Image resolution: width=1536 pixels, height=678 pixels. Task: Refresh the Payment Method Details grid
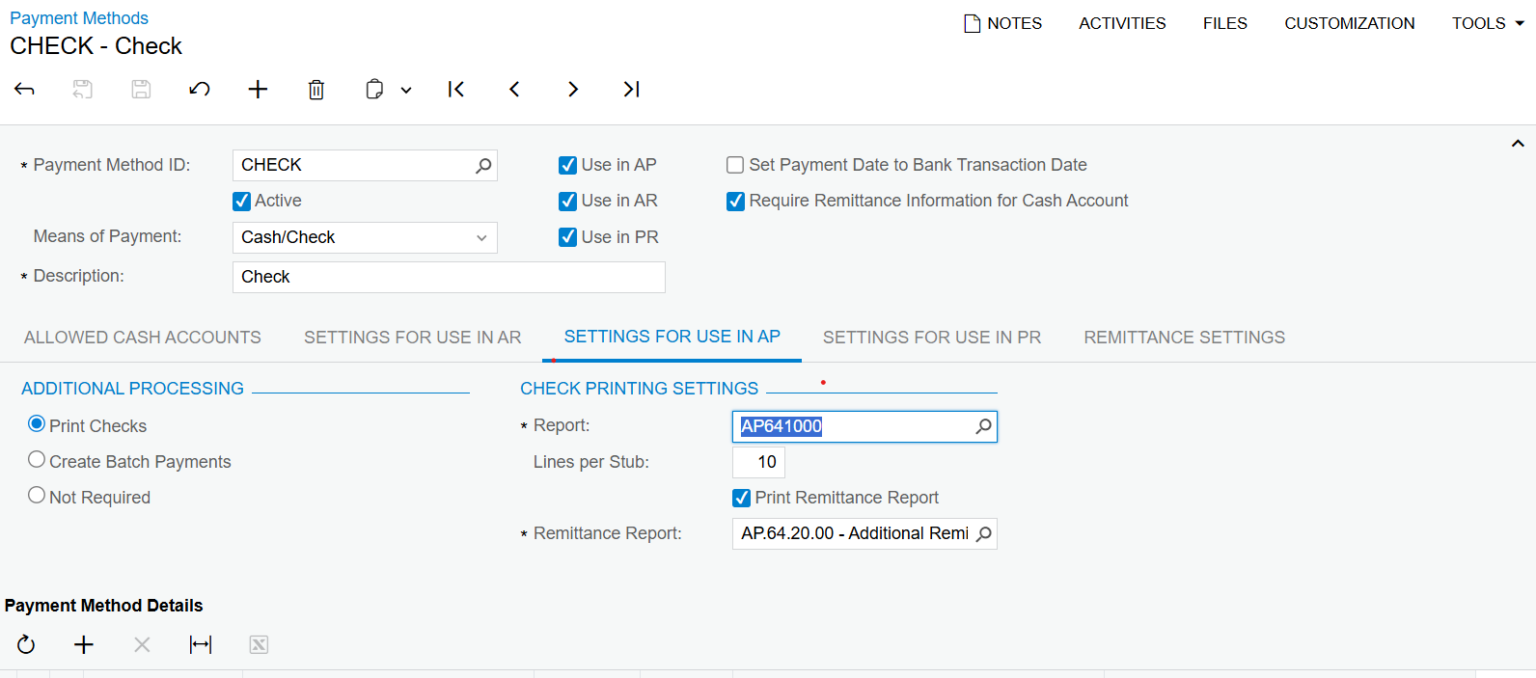tap(26, 644)
